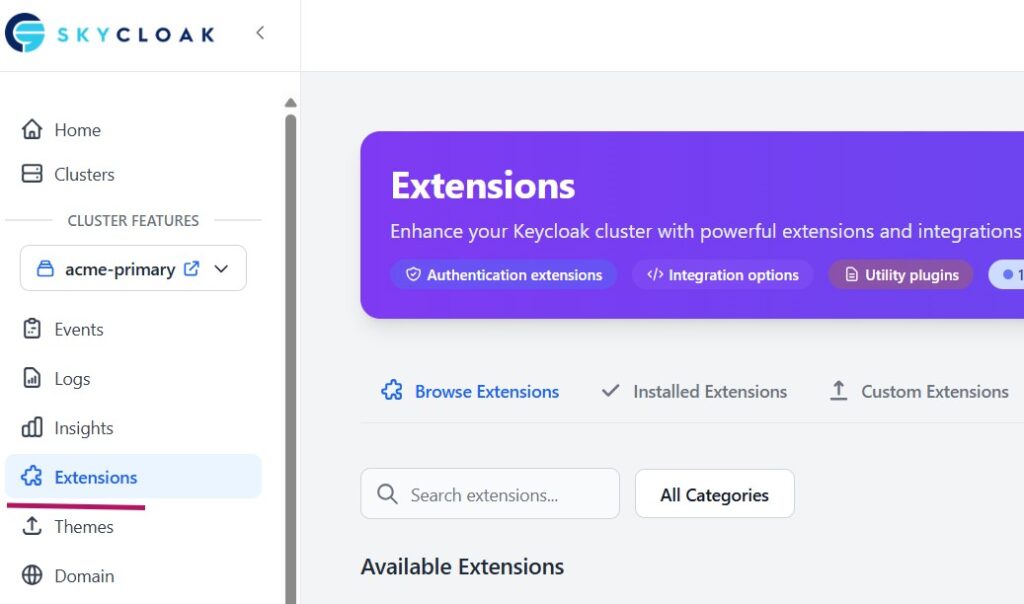Open the Clusters server icon
Image resolution: width=1024 pixels, height=604 pixels.
(32, 174)
